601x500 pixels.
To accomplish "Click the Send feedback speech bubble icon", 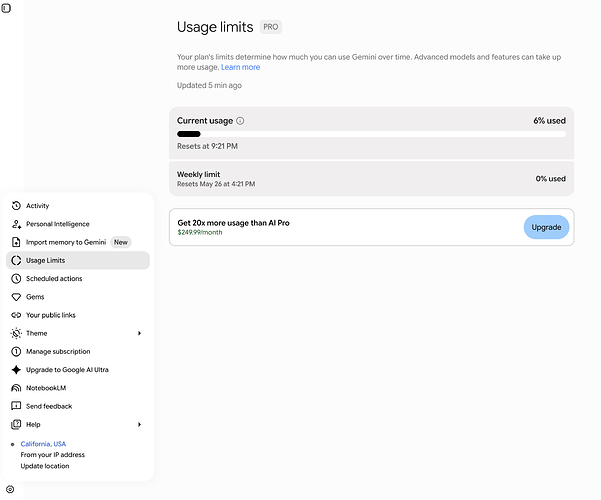I will [16, 406].
